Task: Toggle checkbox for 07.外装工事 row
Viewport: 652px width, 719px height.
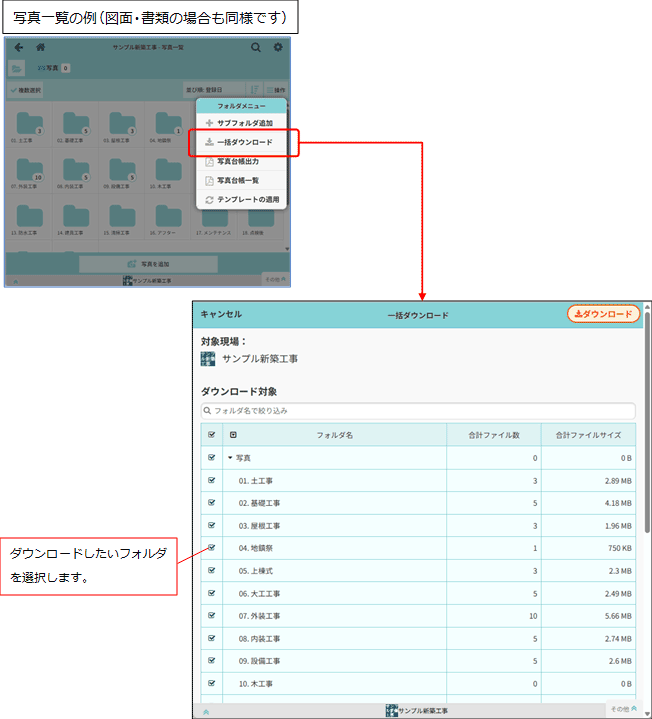Action: coord(211,615)
